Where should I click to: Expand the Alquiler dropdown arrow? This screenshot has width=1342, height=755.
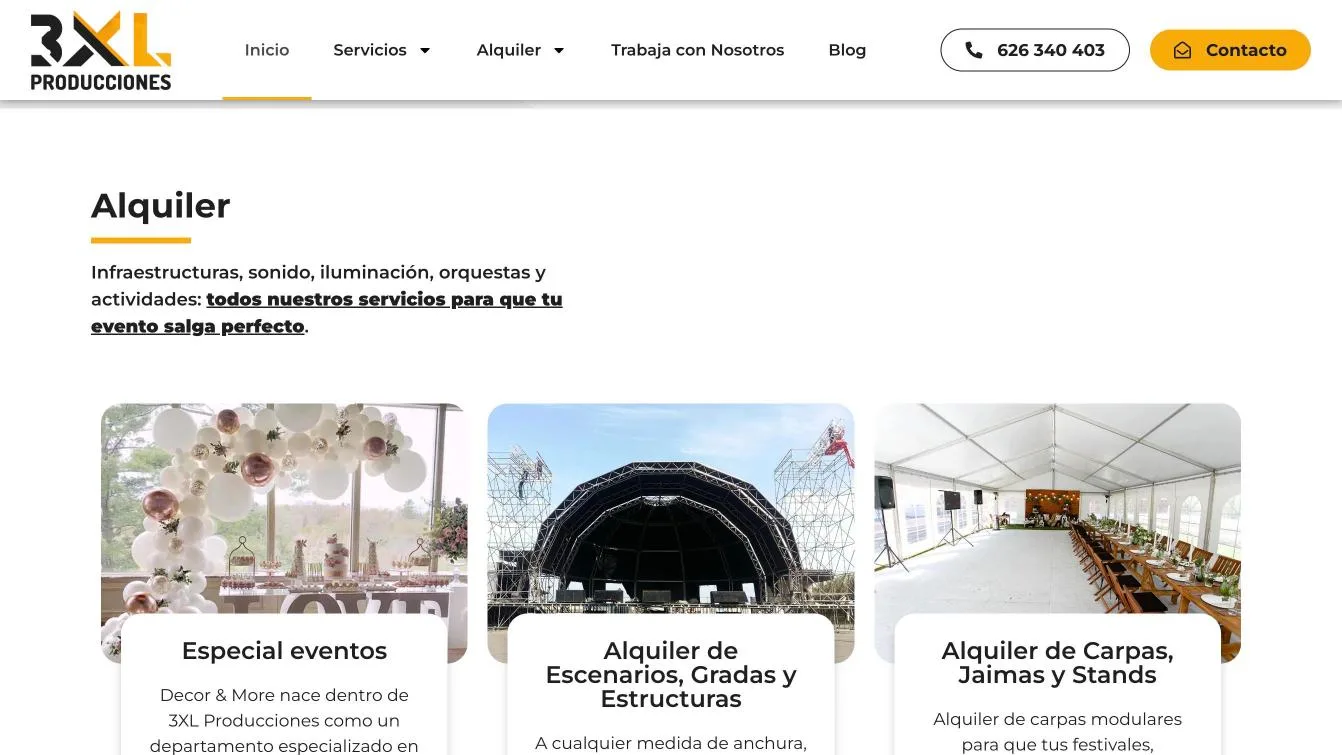[x=559, y=50]
